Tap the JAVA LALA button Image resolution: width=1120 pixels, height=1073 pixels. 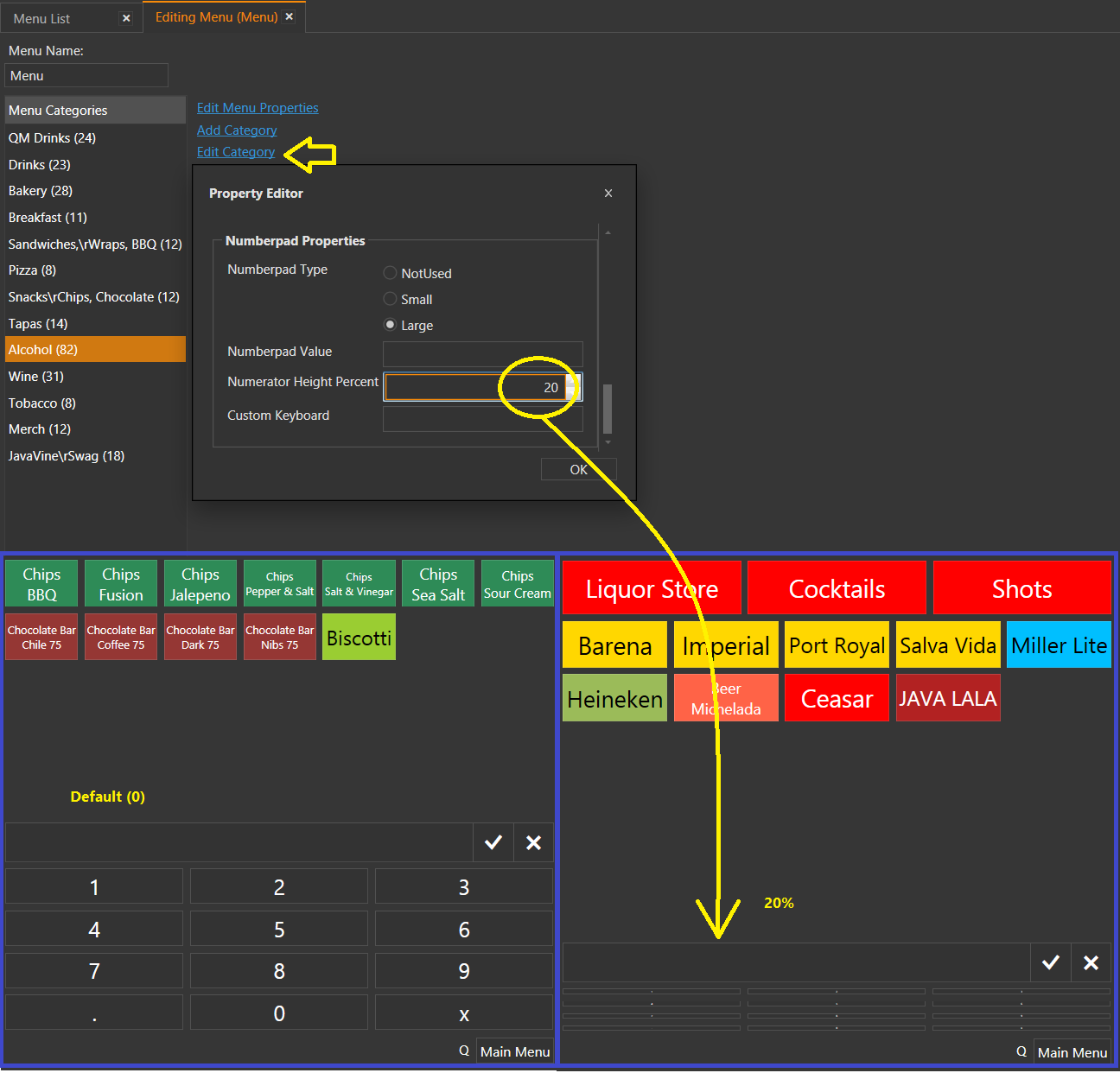[x=948, y=698]
